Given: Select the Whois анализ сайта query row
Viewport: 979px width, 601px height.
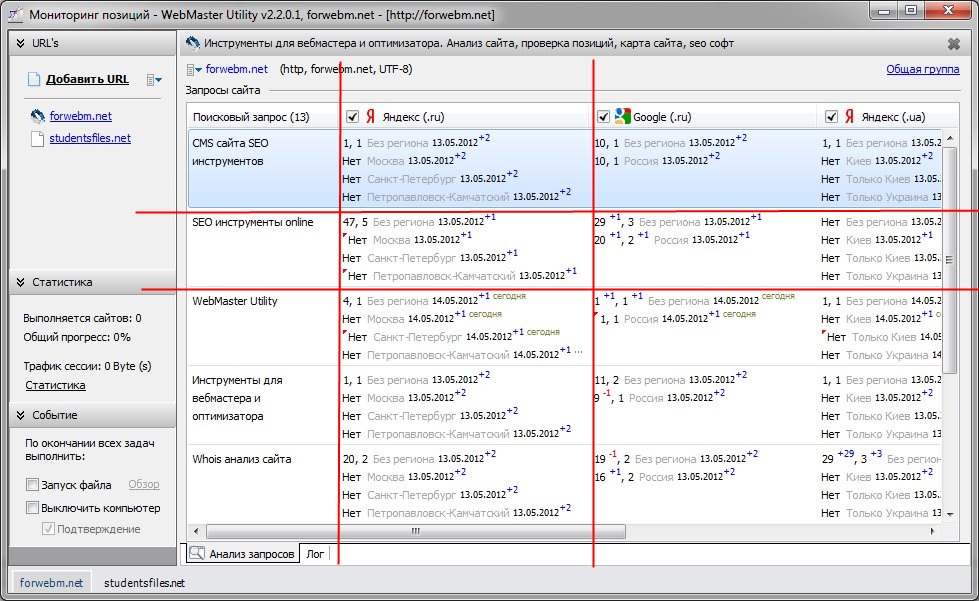Looking at the screenshot, I should point(242,460).
